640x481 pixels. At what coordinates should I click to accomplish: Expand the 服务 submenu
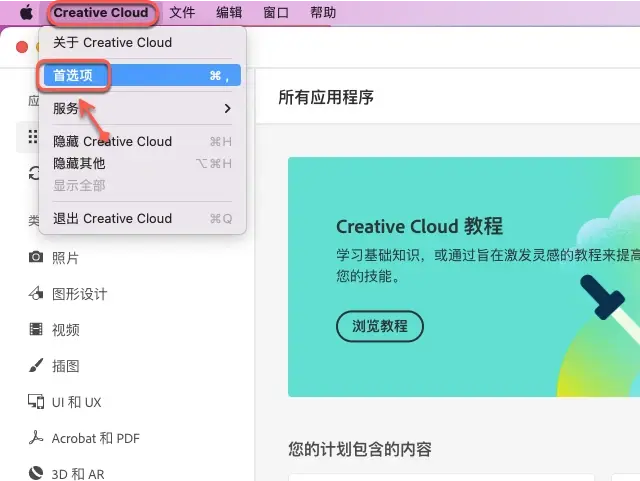[142, 109]
